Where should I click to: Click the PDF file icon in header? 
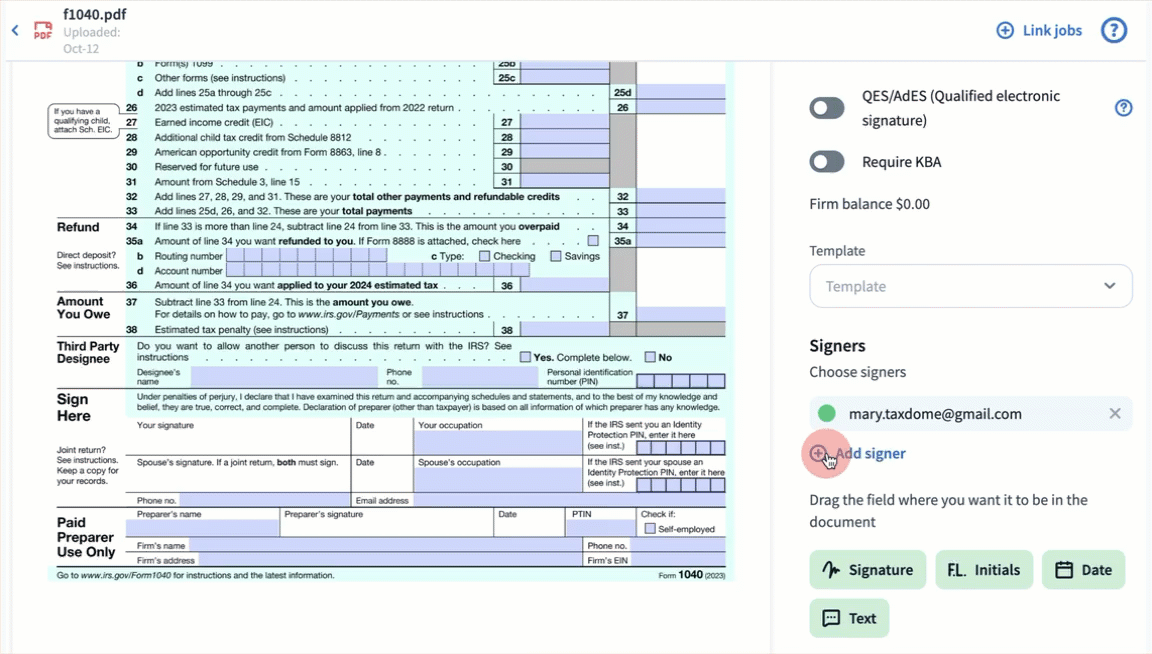click(x=43, y=31)
